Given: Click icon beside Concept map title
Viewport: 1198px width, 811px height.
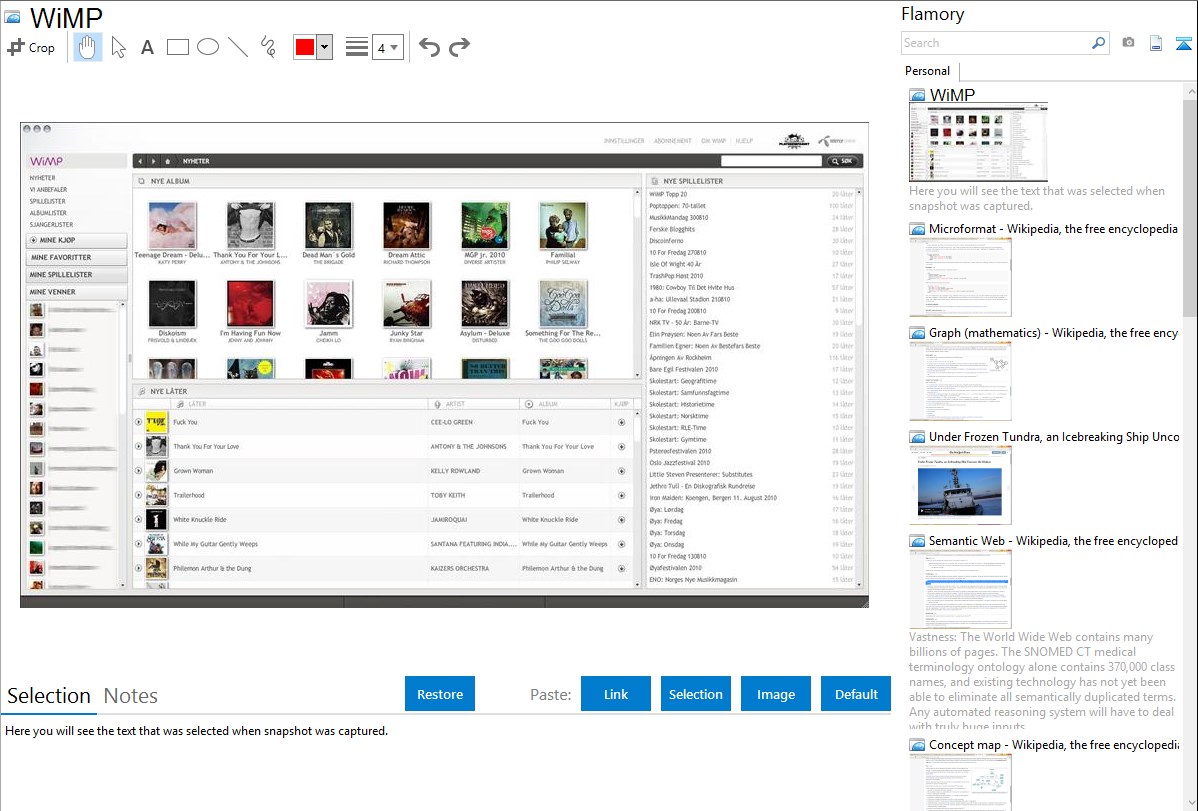Looking at the screenshot, I should click(917, 745).
